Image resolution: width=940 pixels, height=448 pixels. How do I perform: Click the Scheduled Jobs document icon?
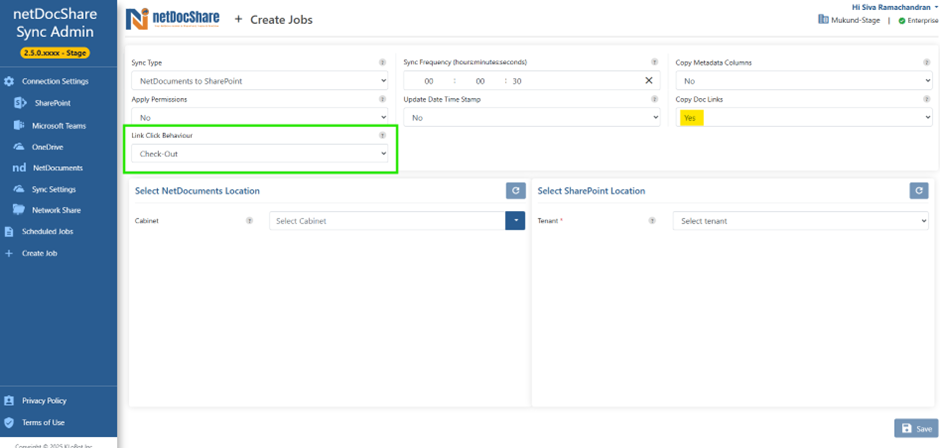[x=9, y=231]
